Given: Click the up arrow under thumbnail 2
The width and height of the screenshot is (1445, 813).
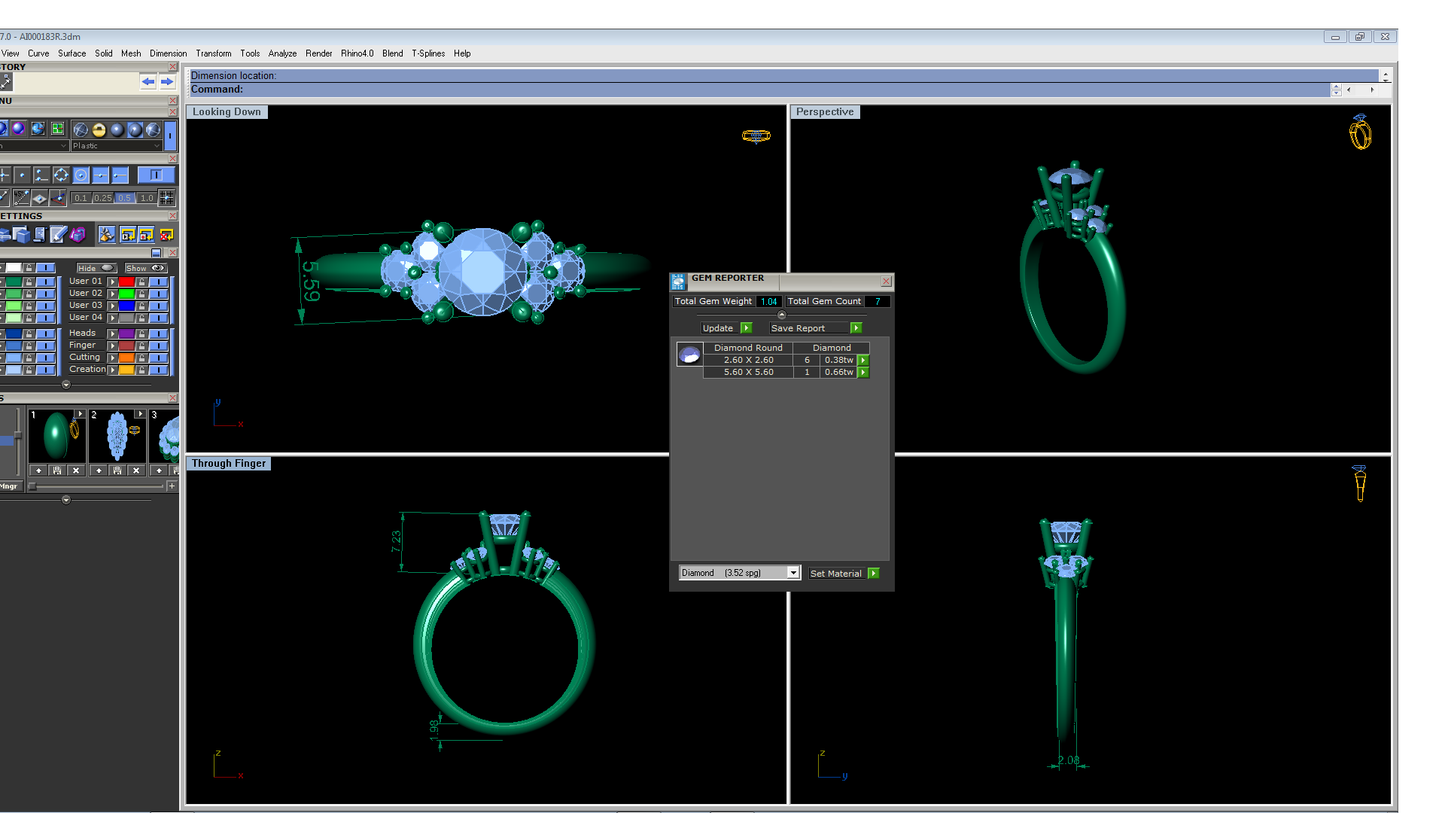Looking at the screenshot, I should click(x=99, y=470).
